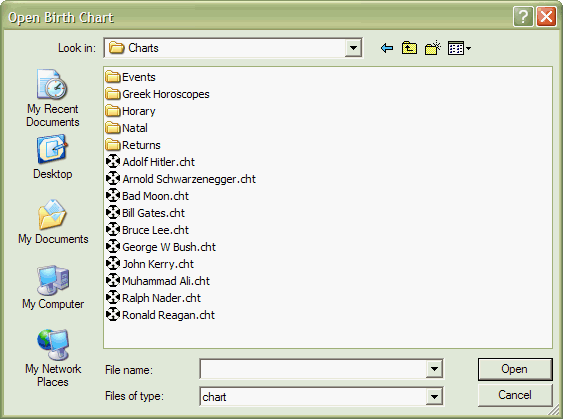Open the View Menu icon dropdown
The image size is (563, 419).
[459, 48]
